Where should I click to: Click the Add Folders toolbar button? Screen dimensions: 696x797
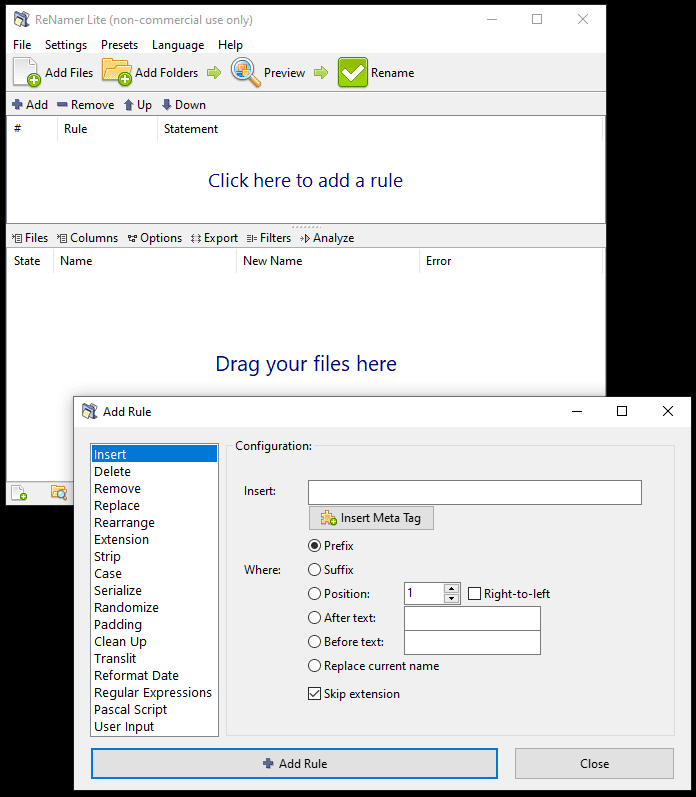tap(150, 73)
